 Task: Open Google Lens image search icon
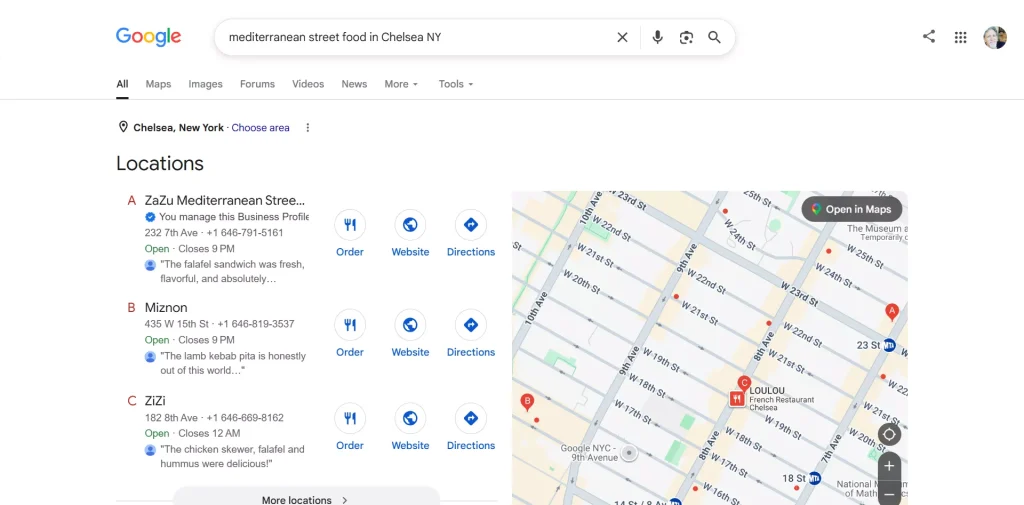(686, 37)
